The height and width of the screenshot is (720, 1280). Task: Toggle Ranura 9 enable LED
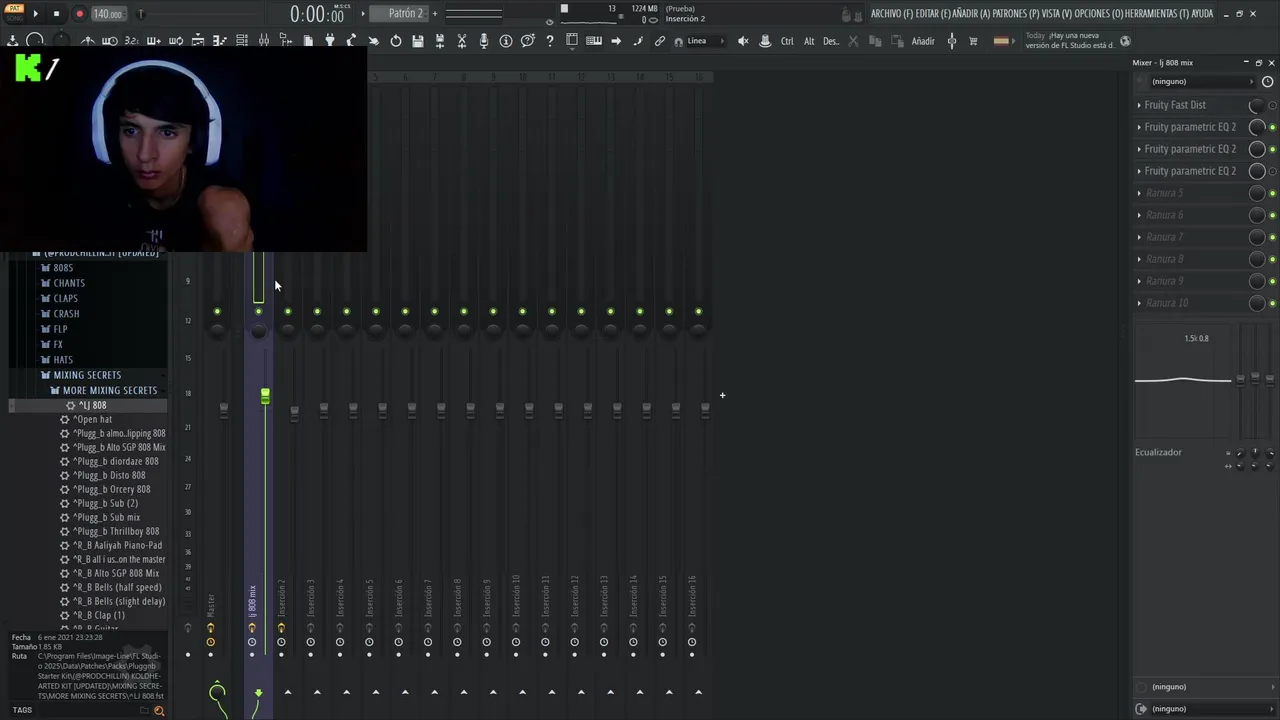click(x=1272, y=281)
